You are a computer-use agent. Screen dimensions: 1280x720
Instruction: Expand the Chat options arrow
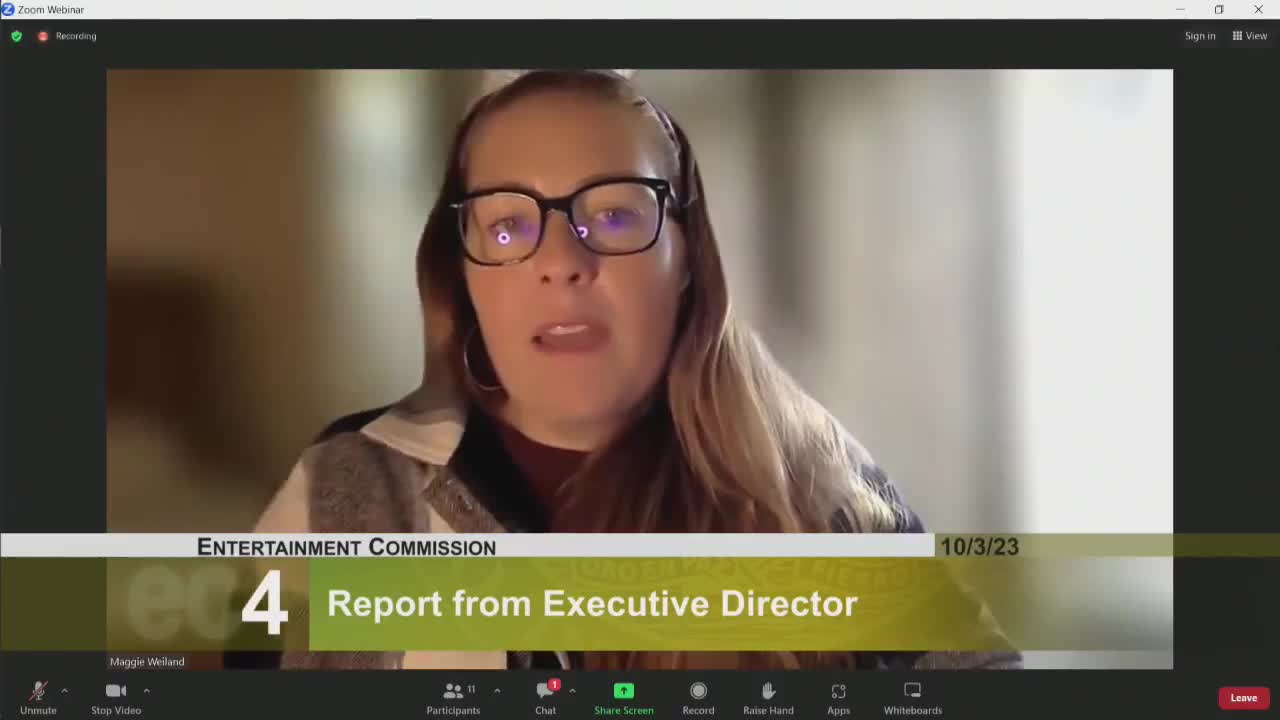click(572, 690)
